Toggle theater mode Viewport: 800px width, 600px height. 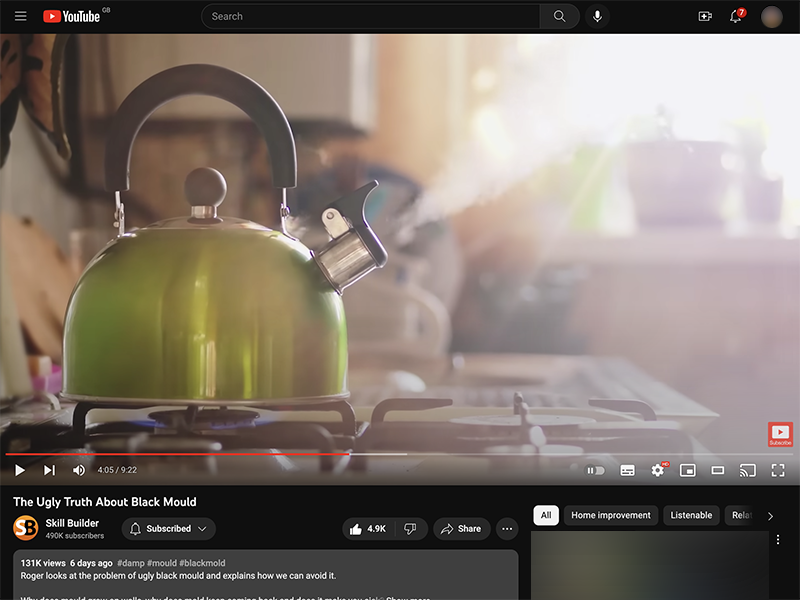[718, 470]
